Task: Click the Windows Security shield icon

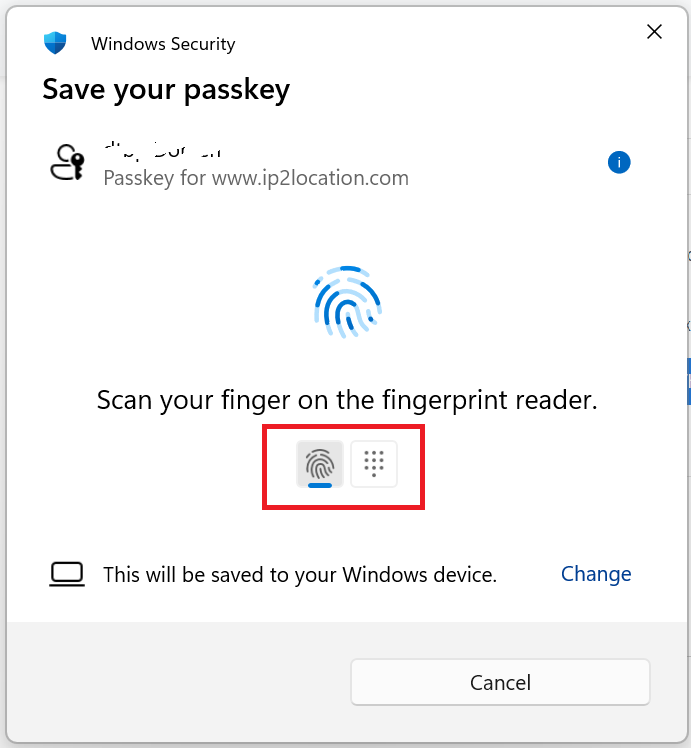Action: tap(55, 43)
